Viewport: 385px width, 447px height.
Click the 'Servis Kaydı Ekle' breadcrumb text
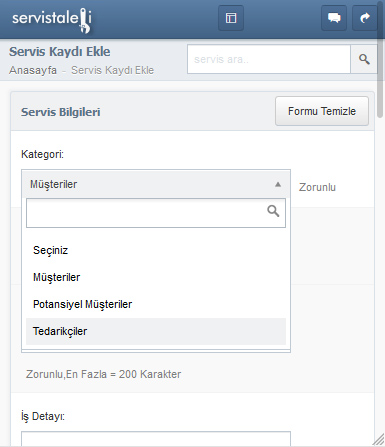pos(112,70)
